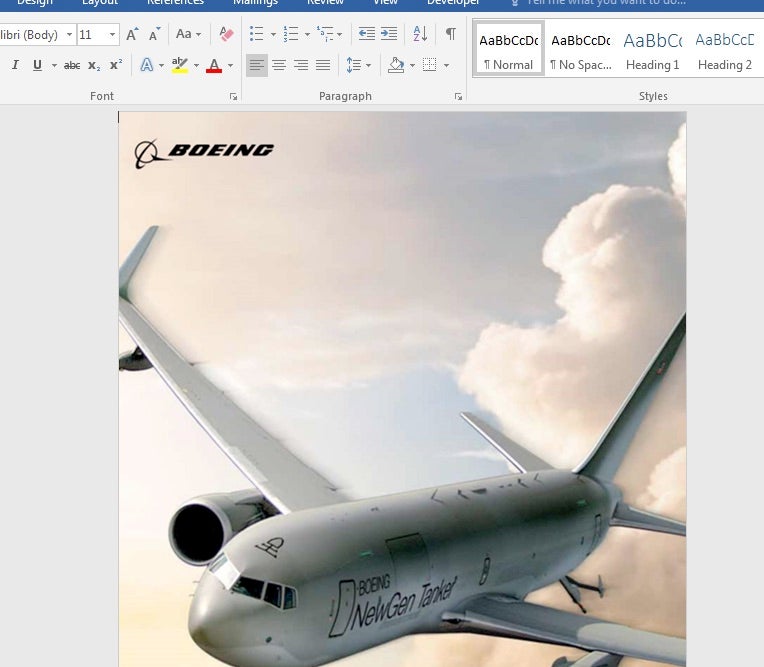Apply strikethrough formatting
Image resolution: width=764 pixels, height=667 pixels.
coord(72,65)
